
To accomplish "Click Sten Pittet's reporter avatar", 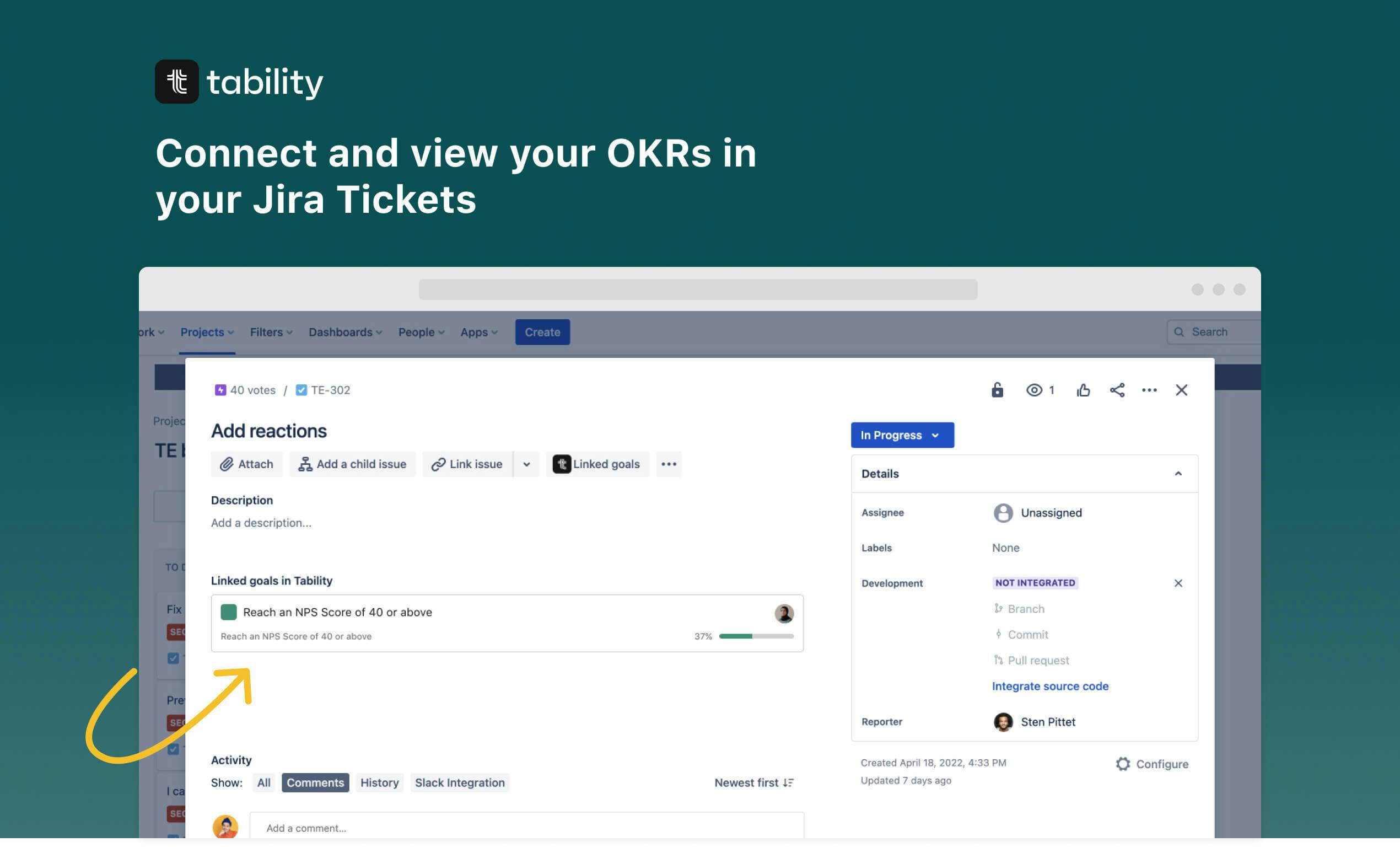I will 1003,722.
